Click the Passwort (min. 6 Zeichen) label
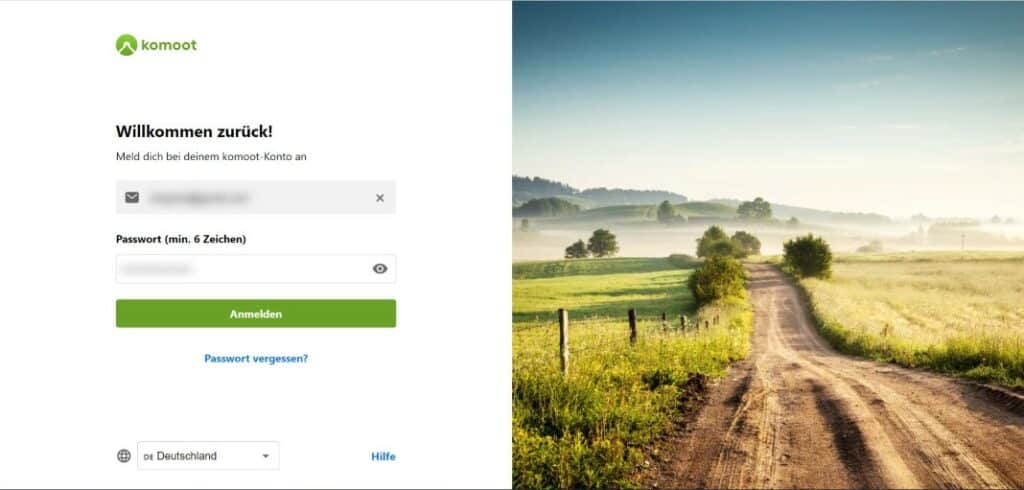The image size is (1024, 490). click(x=181, y=239)
